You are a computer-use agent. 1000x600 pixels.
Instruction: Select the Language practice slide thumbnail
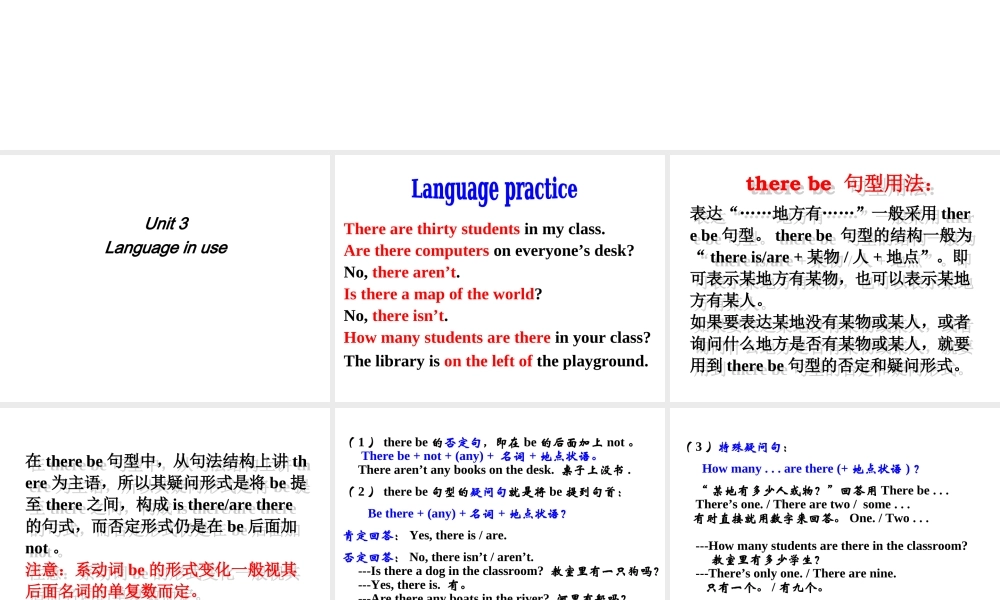click(499, 278)
